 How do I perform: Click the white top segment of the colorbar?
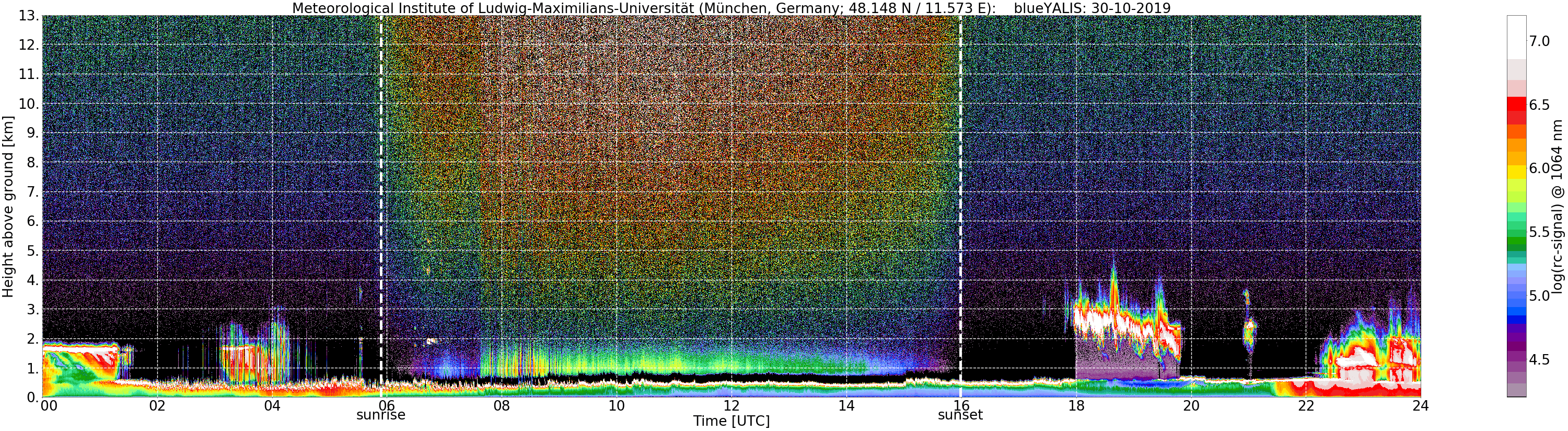point(1516,37)
